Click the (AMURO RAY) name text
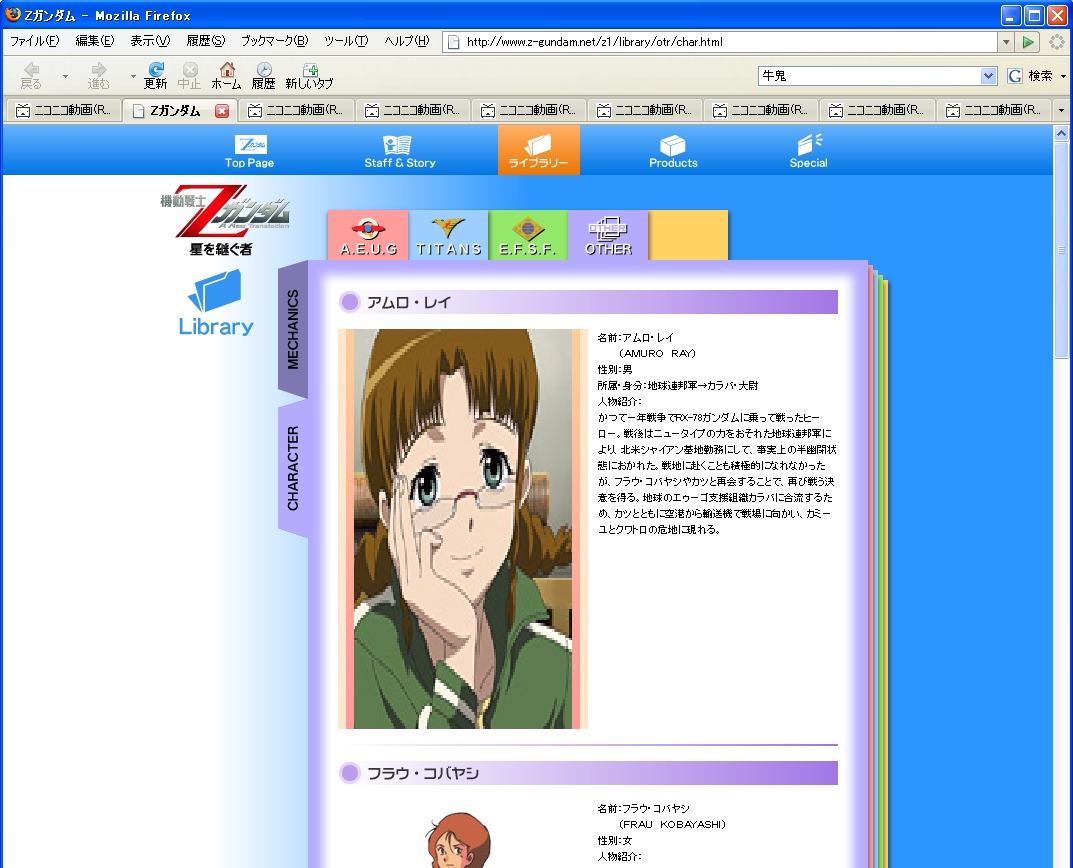 pyautogui.click(x=657, y=353)
